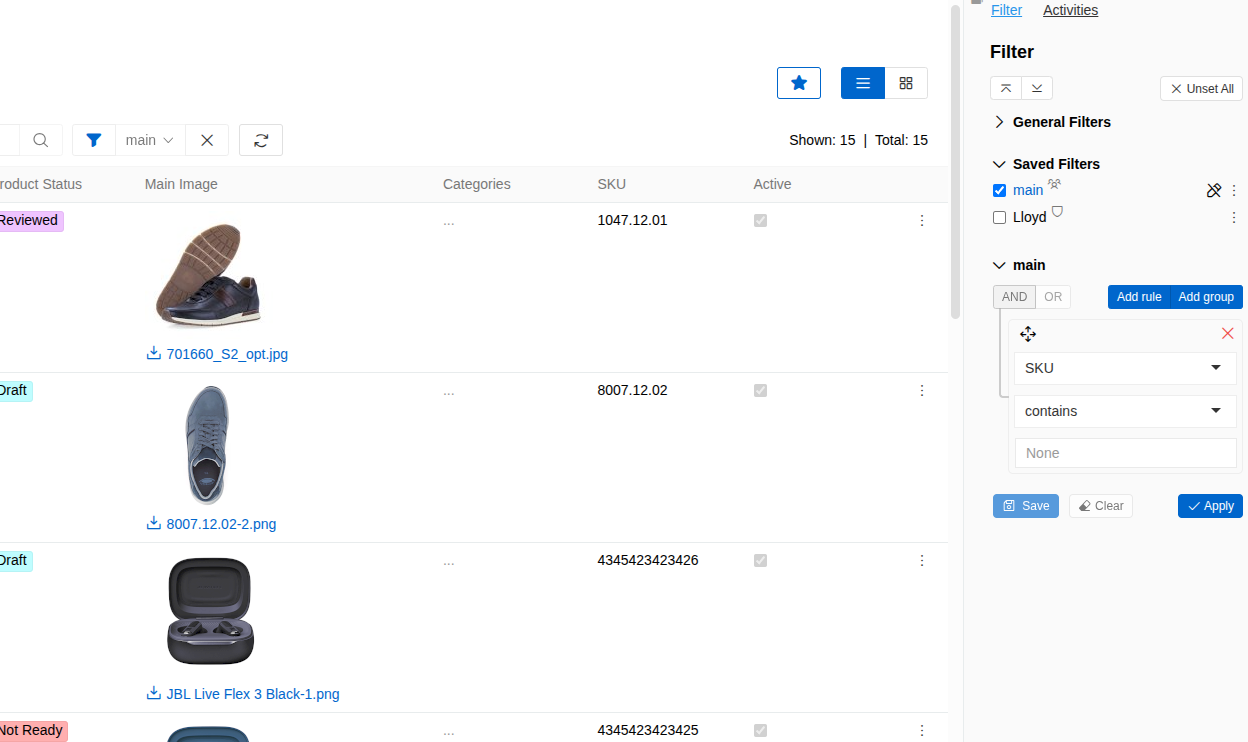
Task: Download icon beside JBL Live Flex 3 Black-1.png
Action: pyautogui.click(x=154, y=693)
